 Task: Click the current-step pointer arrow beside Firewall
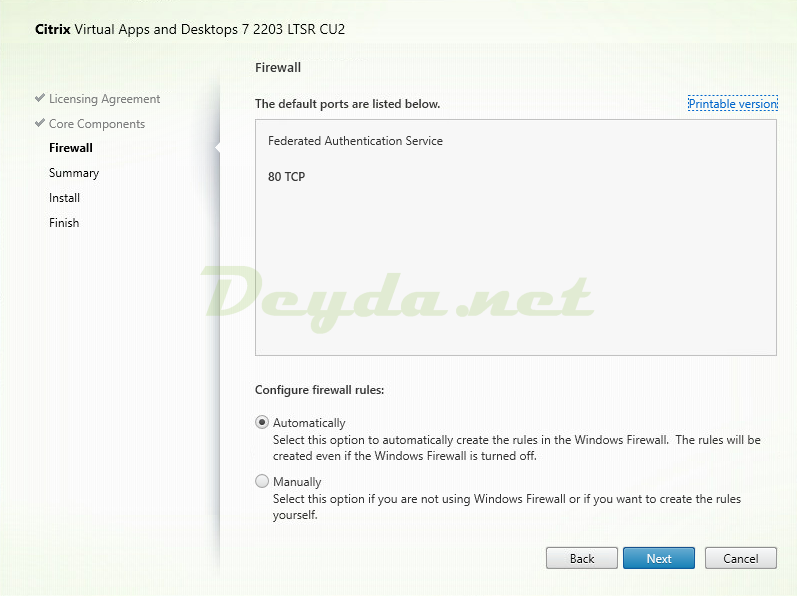tap(217, 148)
